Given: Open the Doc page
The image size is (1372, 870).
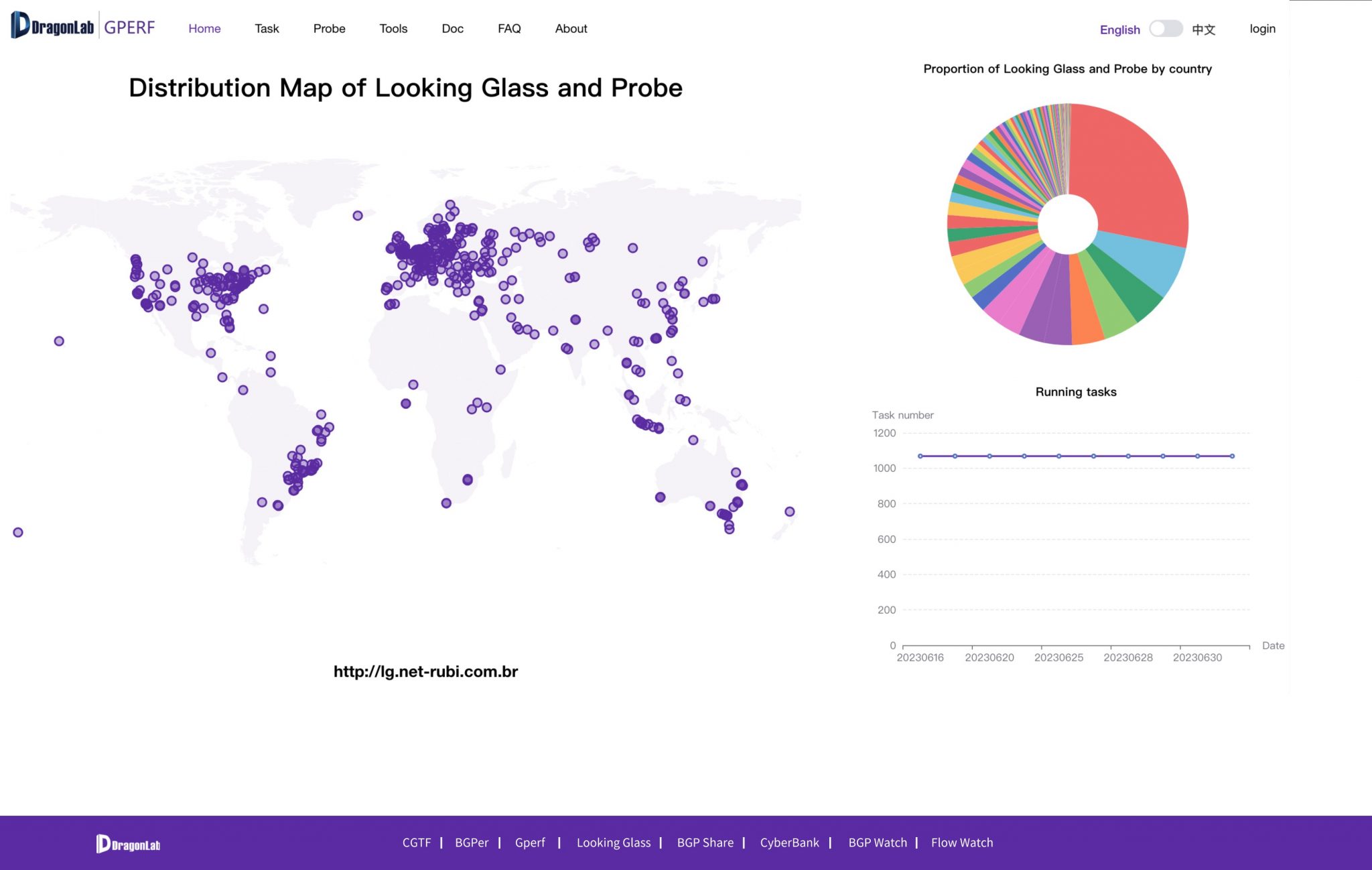Looking at the screenshot, I should (x=452, y=29).
